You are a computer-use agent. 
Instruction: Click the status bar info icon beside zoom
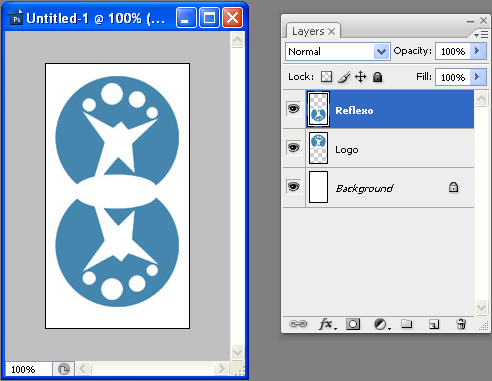[63, 369]
